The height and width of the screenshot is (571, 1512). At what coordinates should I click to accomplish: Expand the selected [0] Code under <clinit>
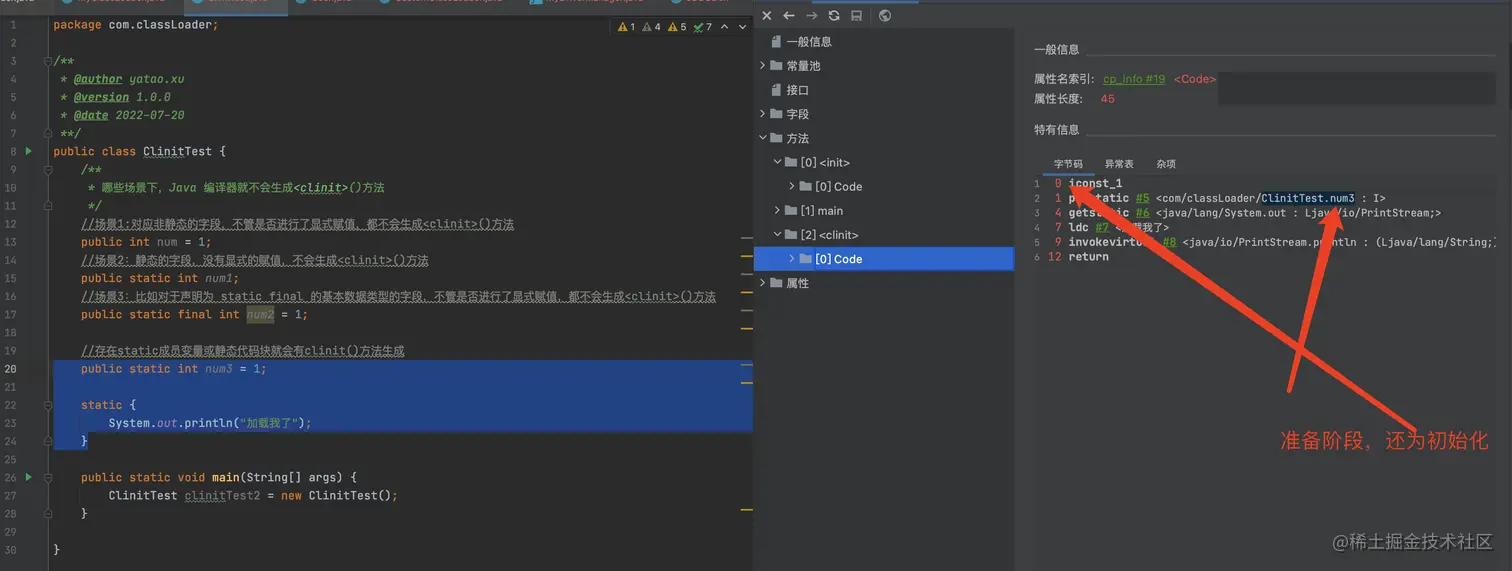coord(792,259)
